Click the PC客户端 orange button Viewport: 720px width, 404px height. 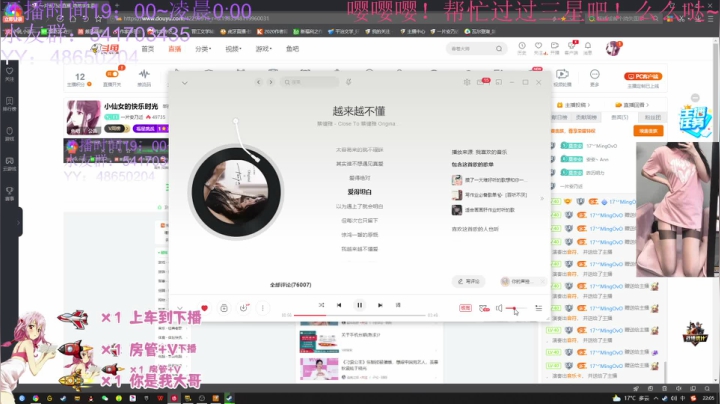pos(643,76)
